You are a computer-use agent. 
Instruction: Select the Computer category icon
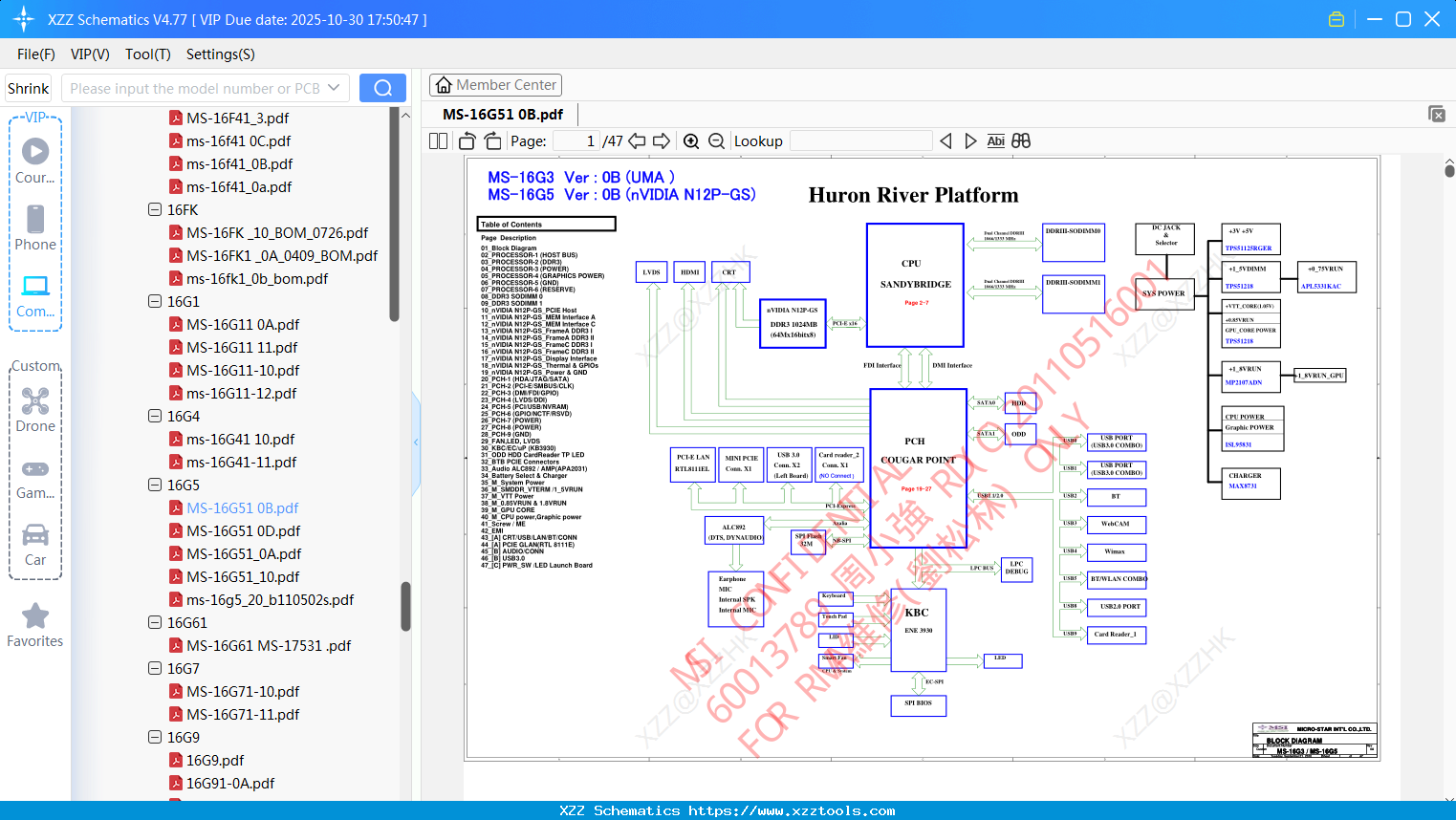click(x=35, y=285)
